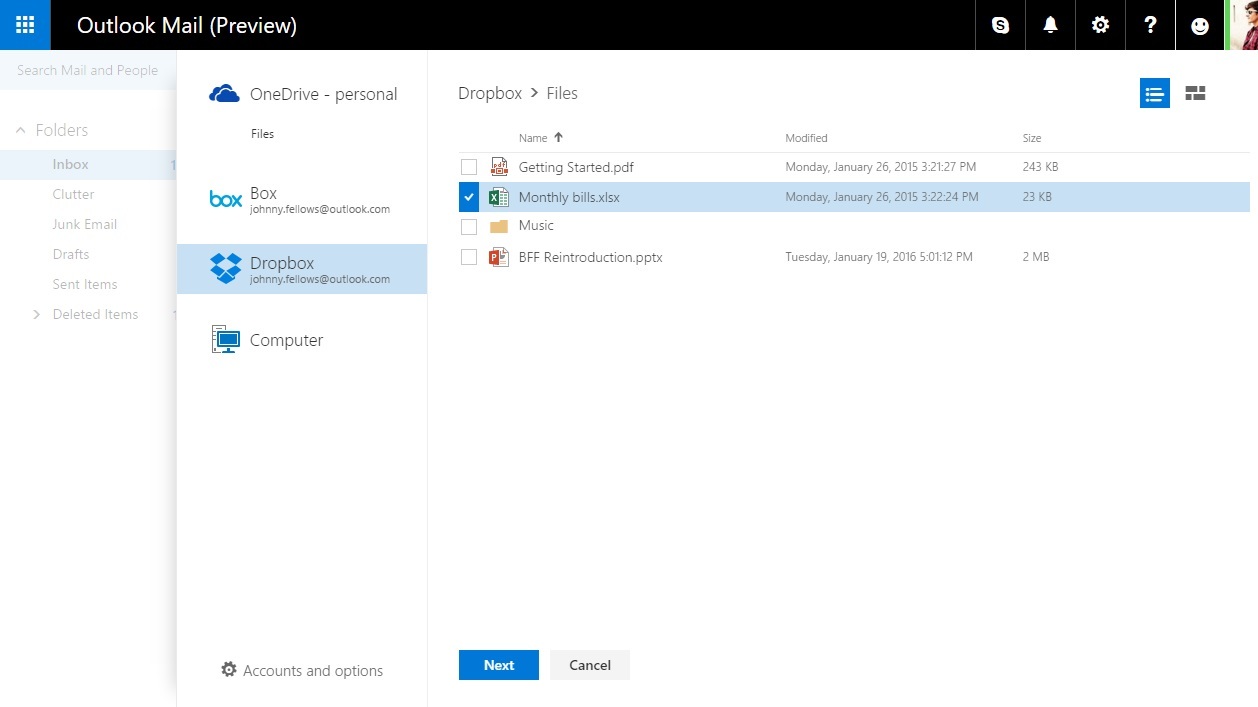Open the app launcher grid
The image size is (1258, 707).
click(25, 25)
